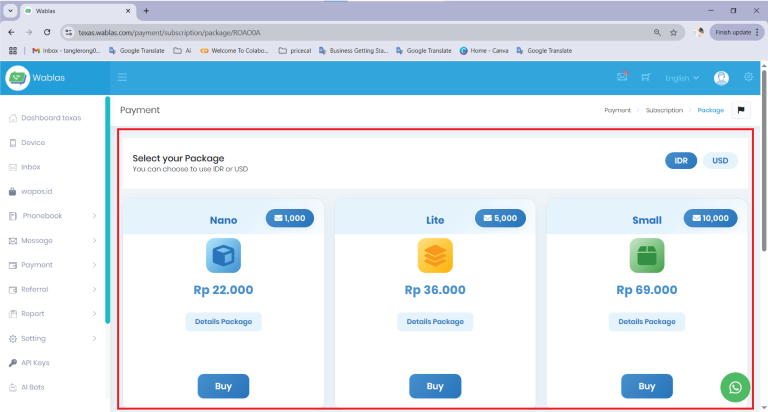Click the hamburger menu icon in header
768x412 pixels.
click(122, 78)
